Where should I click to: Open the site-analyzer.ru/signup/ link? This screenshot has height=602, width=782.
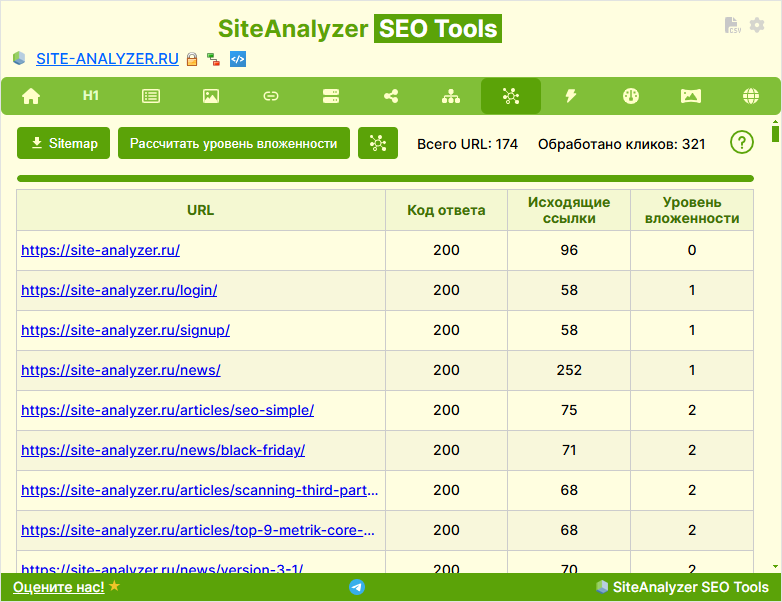click(x=125, y=330)
